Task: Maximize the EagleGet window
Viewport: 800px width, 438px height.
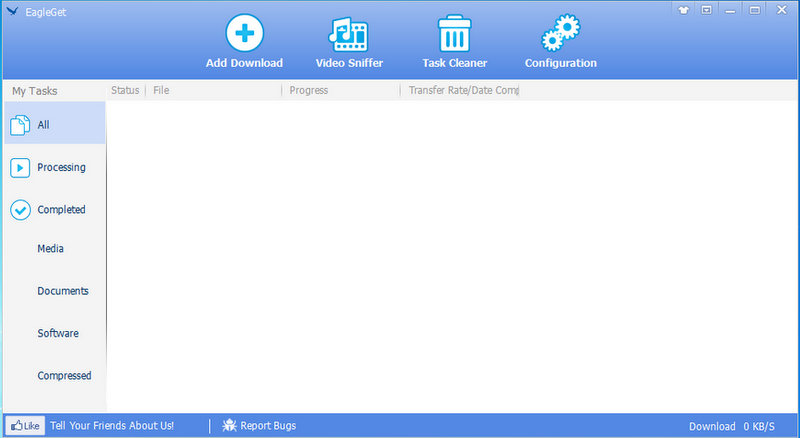Action: pyautogui.click(x=755, y=10)
